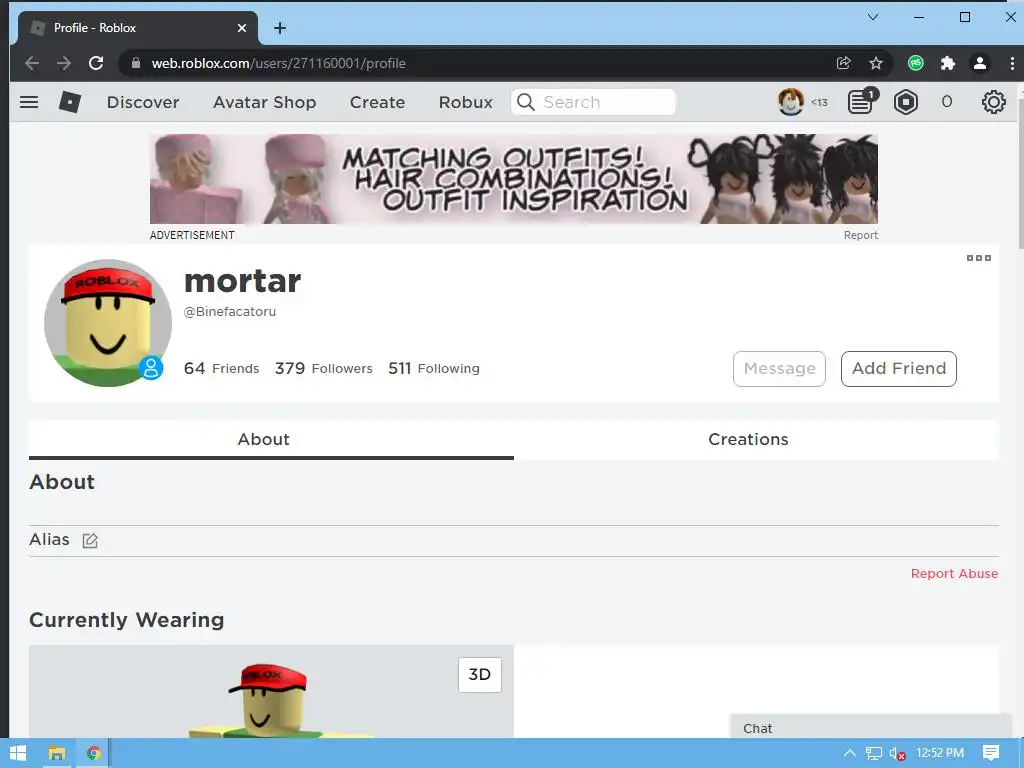The image size is (1024, 768).
Task: Reload the page with refresh icon
Action: click(96, 63)
